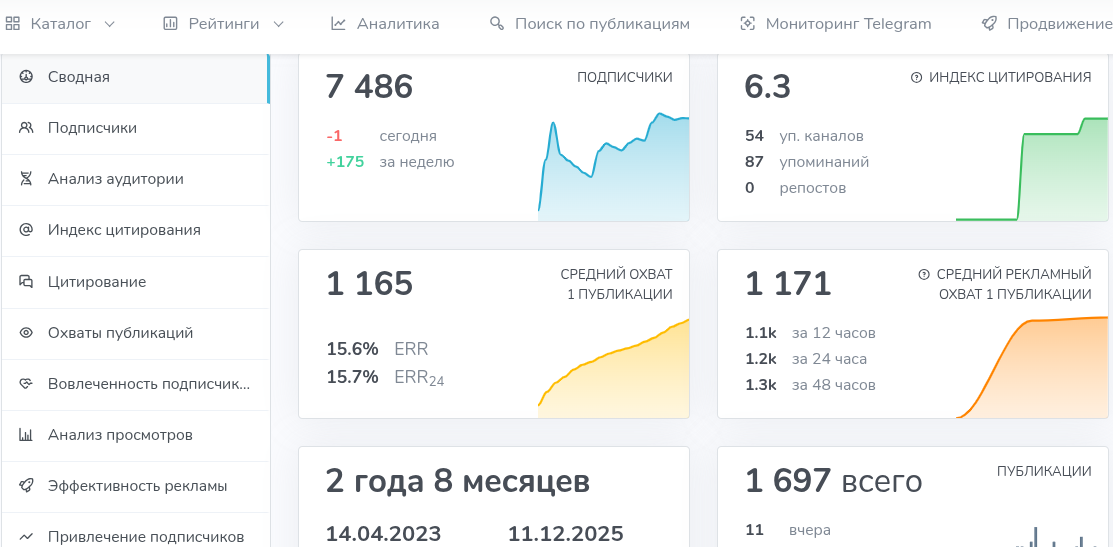Open Привлечение подписчиков in the sidebar
This screenshot has height=547, width=1113.
(x=145, y=537)
